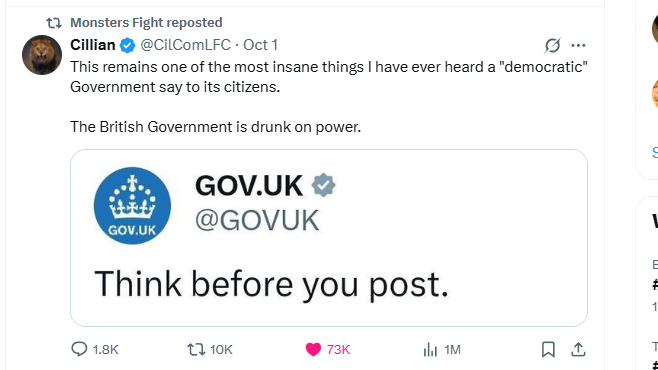Share the post using the upload arrow icon

578,349
